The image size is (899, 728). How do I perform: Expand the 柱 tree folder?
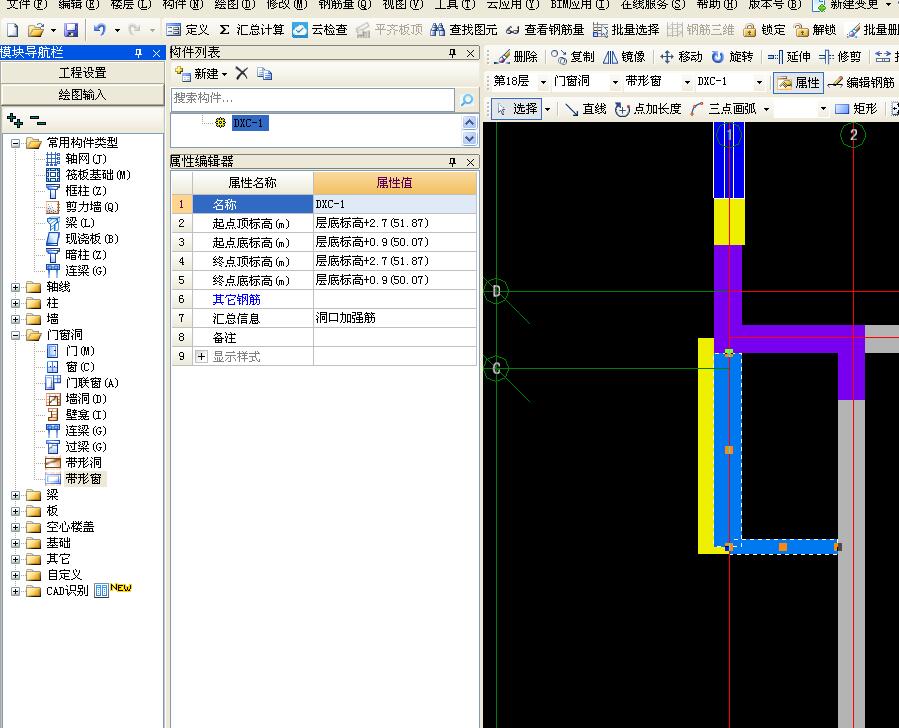15,303
